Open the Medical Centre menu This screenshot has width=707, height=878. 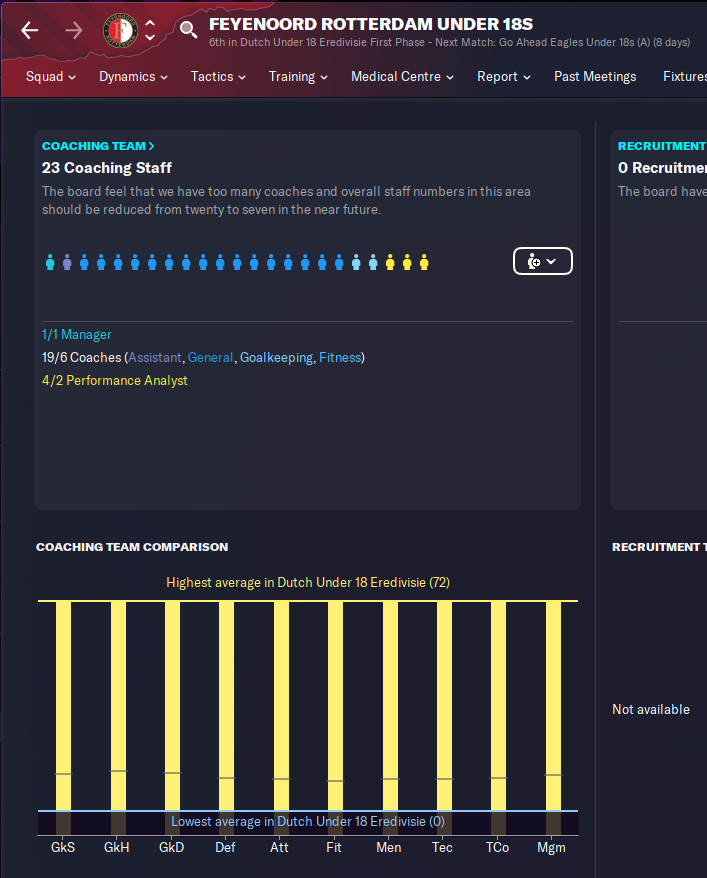coord(402,77)
